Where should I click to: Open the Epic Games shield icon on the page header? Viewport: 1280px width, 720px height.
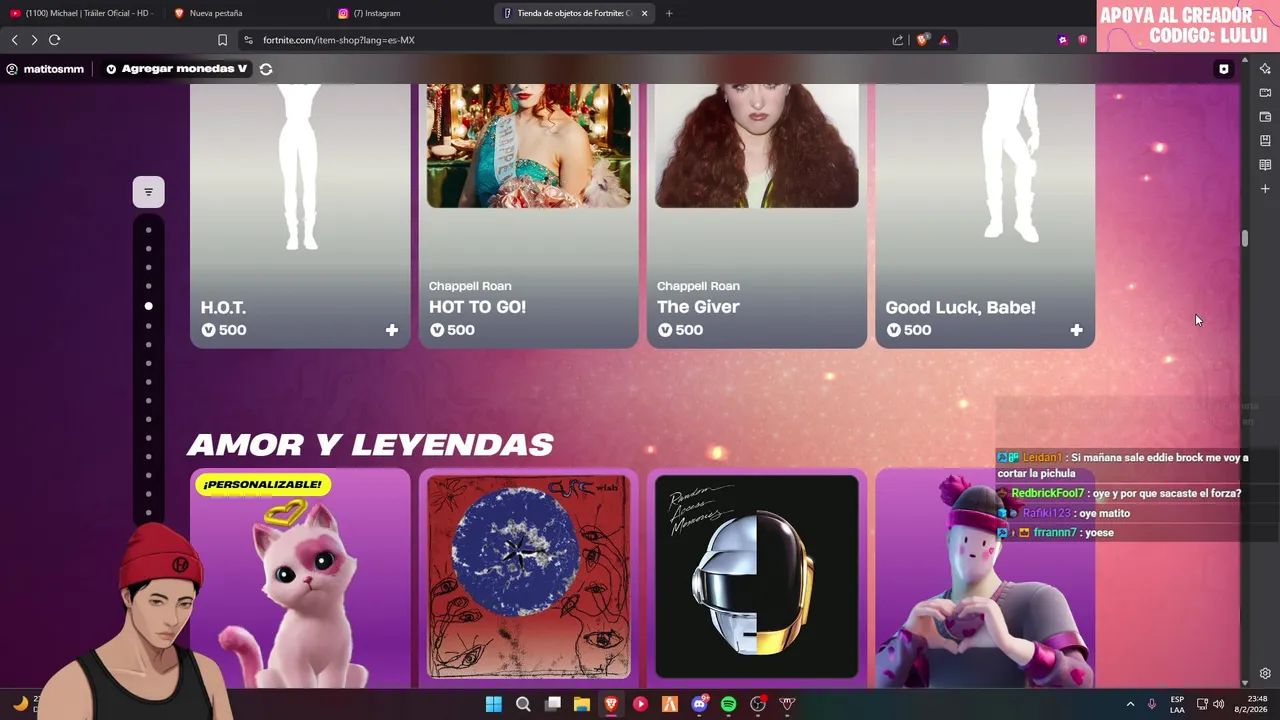coord(1223,69)
